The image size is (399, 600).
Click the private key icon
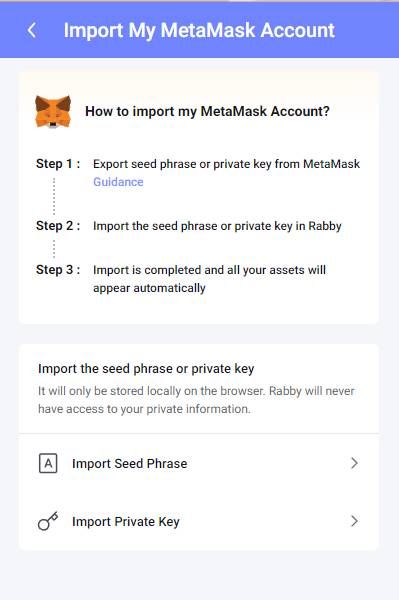[x=48, y=521]
